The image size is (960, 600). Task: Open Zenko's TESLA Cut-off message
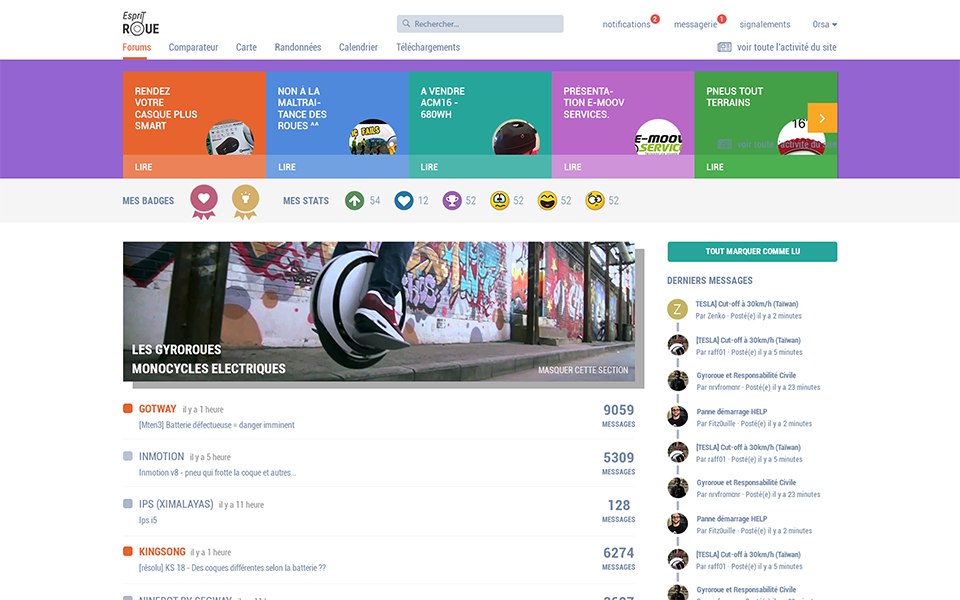(x=746, y=304)
